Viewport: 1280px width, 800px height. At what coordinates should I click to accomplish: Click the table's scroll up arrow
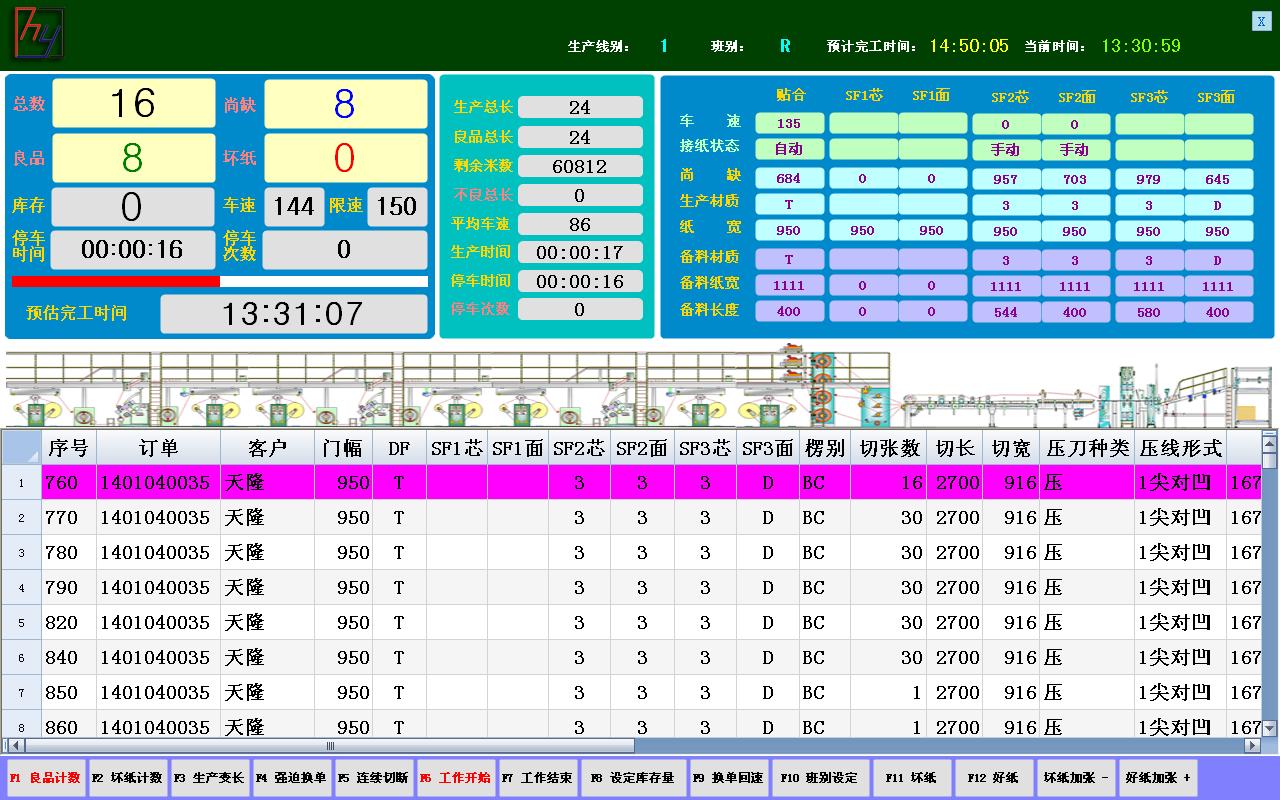point(1269,439)
